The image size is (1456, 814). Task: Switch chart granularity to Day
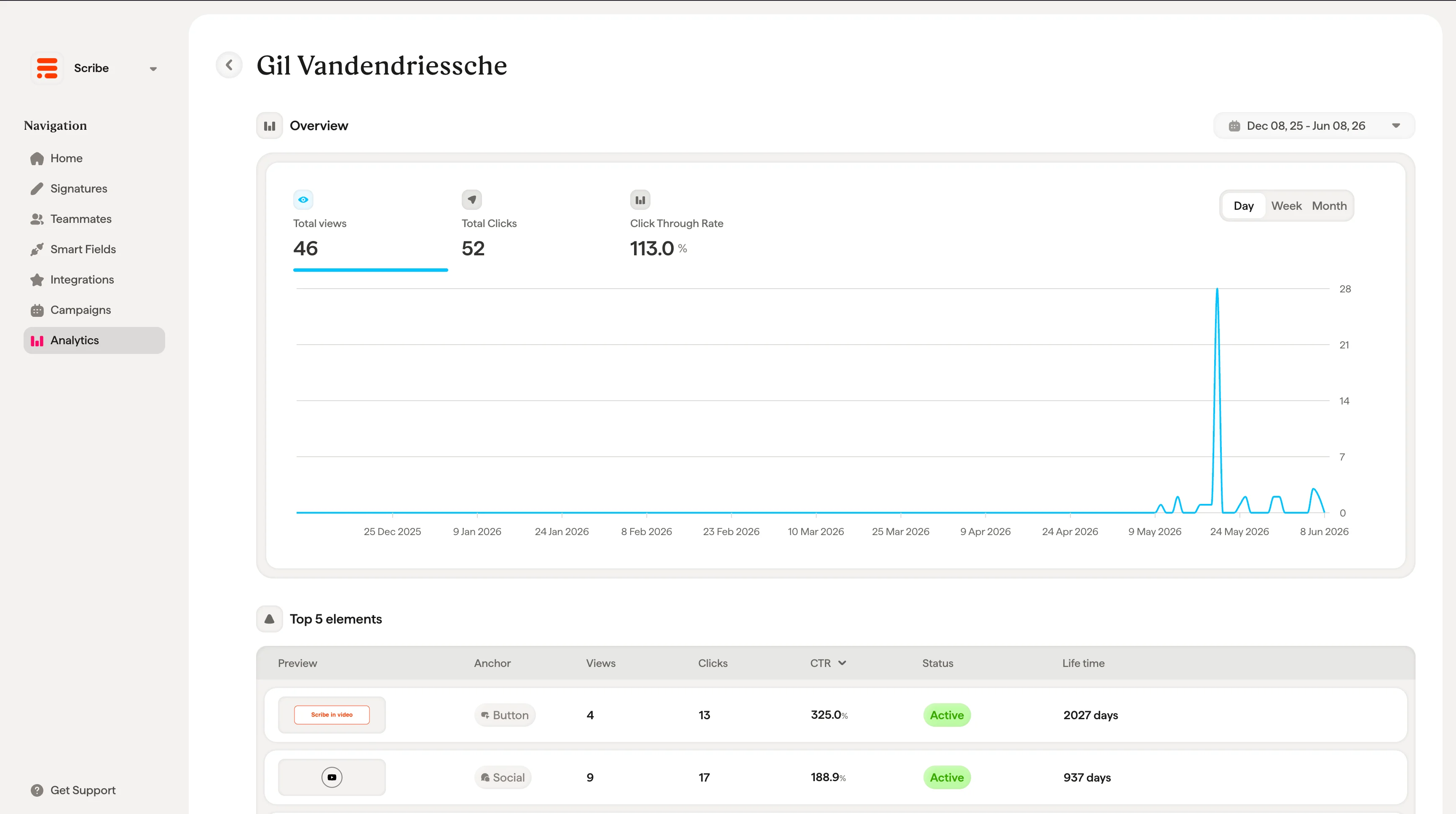coord(1244,206)
